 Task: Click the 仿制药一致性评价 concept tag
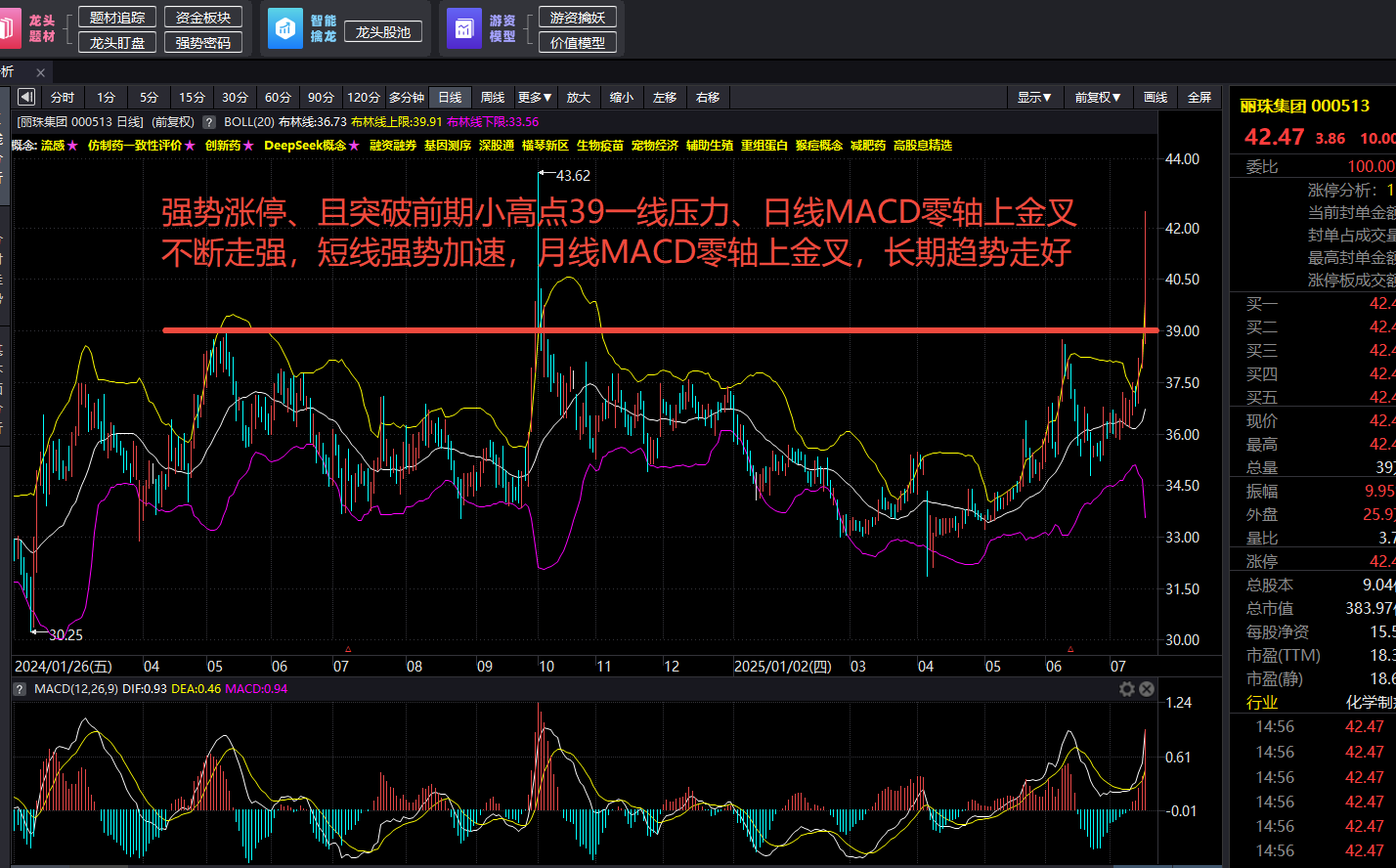coord(135,146)
